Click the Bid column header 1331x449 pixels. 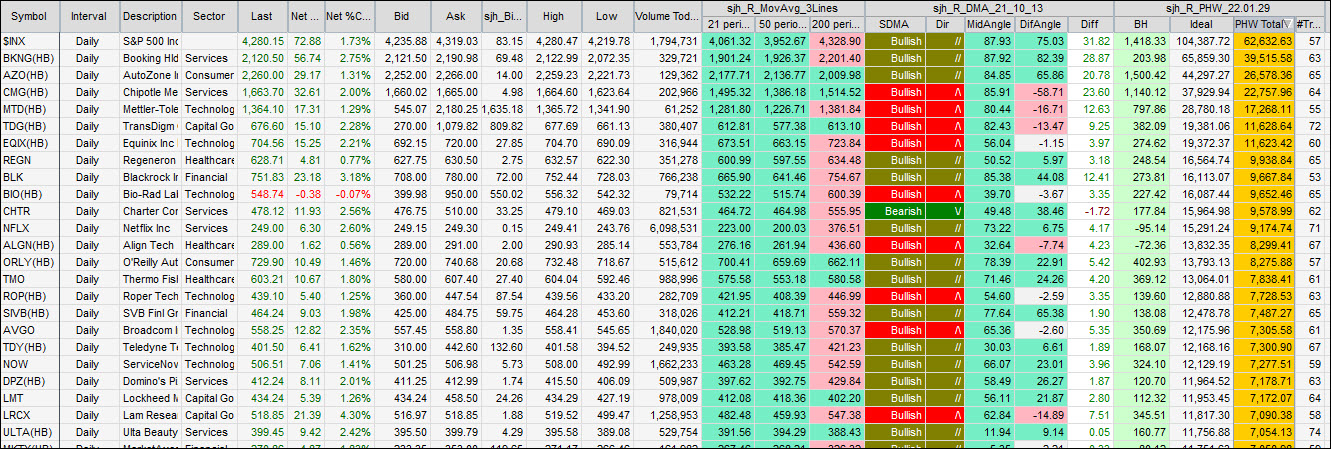402,16
